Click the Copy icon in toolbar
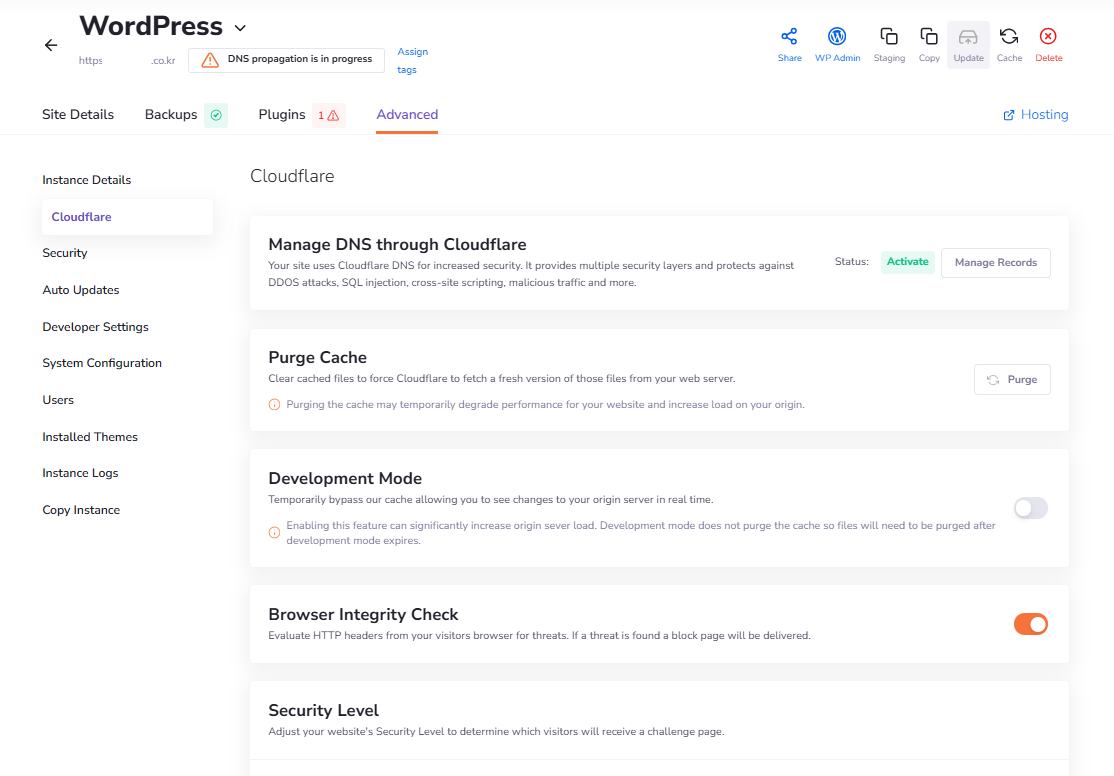Screen dimensions: 1114x776 pyautogui.click(x=929, y=36)
